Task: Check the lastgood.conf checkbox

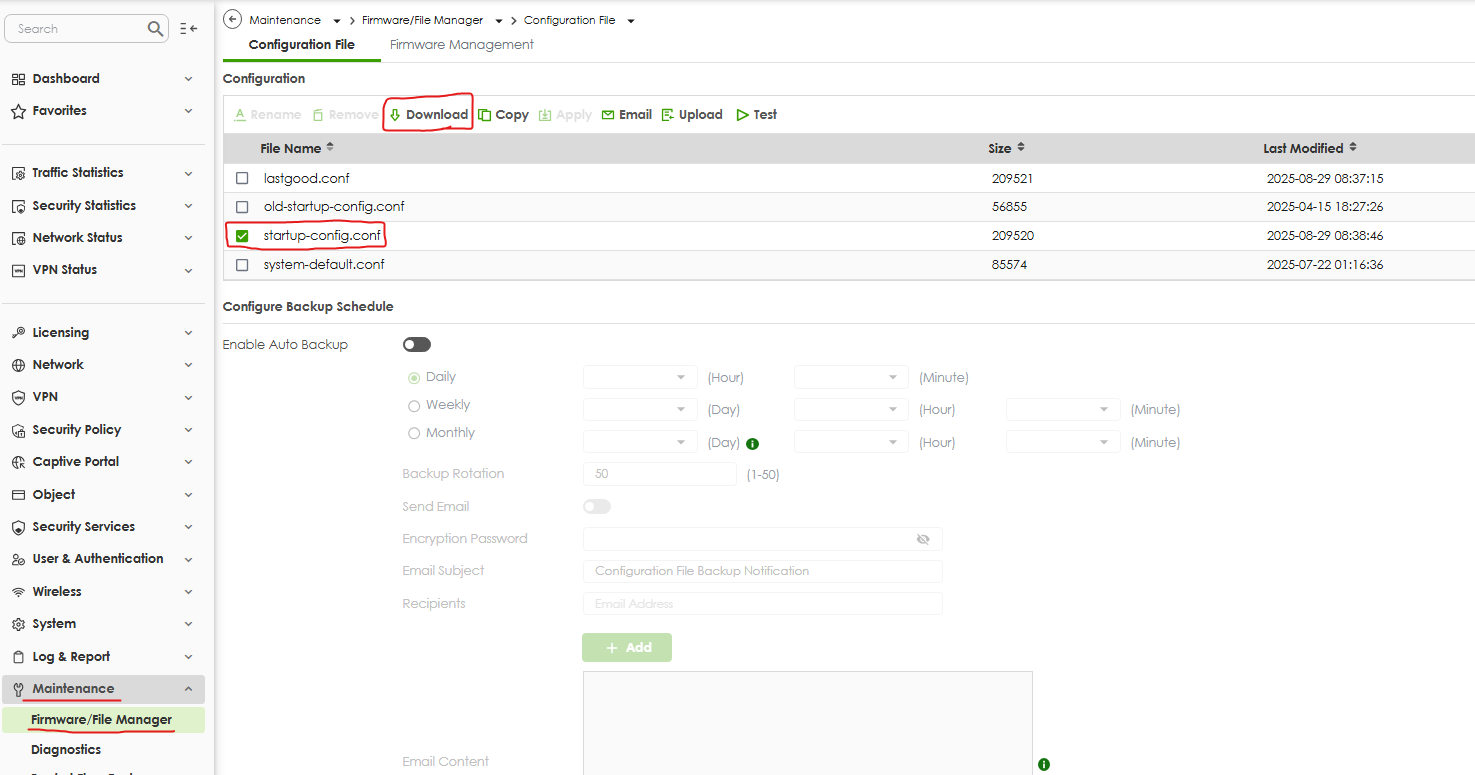Action: pos(242,178)
